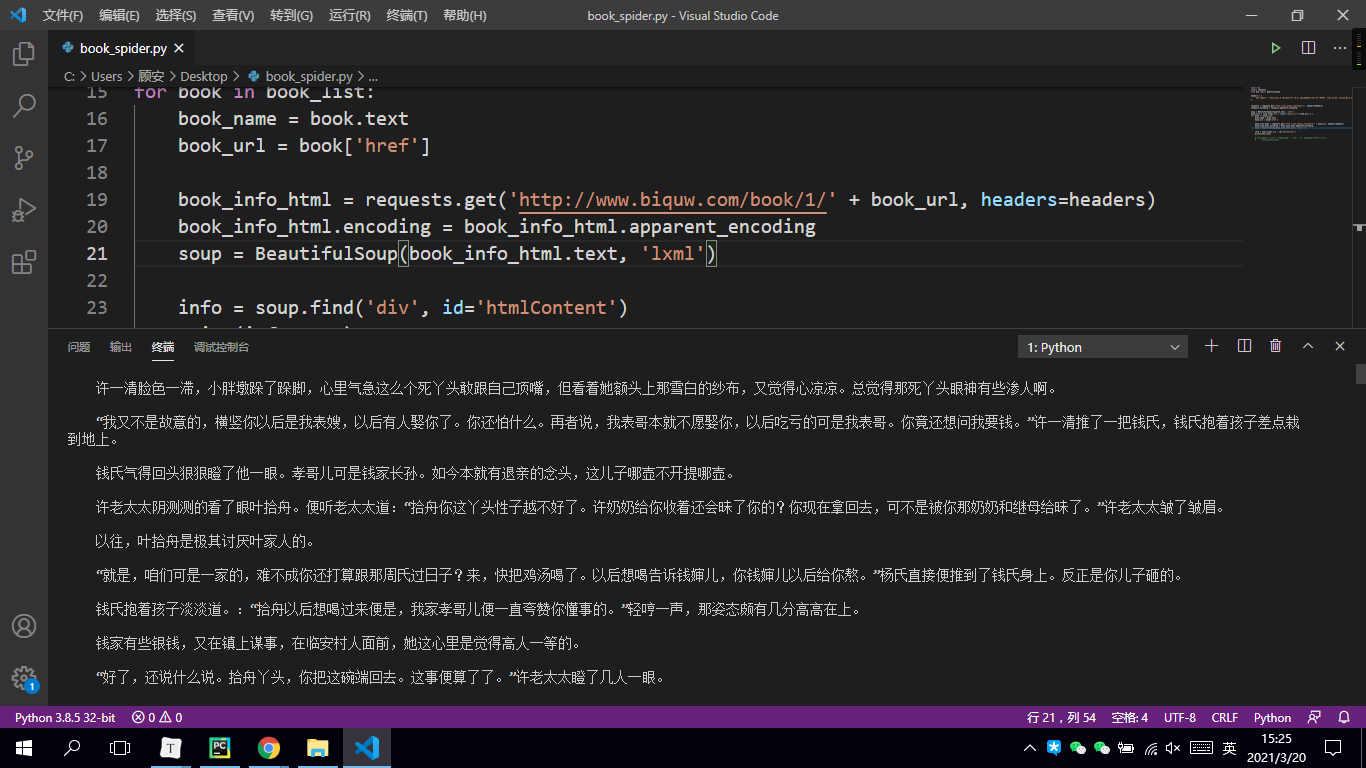Screen dimensions: 1366x768
Task: Open the 选择(S) menu
Action: [x=176, y=15]
